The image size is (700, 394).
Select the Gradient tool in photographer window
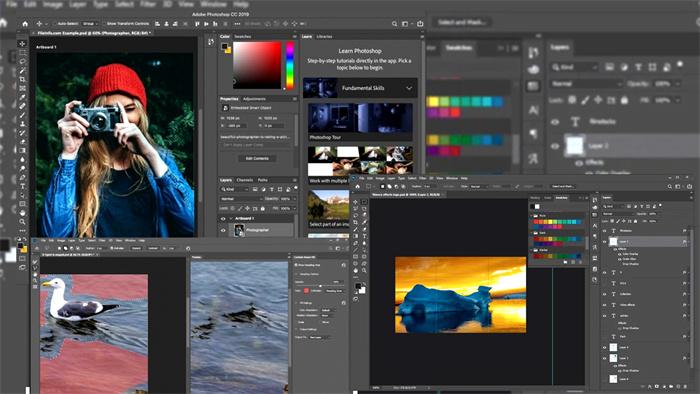coord(22,150)
